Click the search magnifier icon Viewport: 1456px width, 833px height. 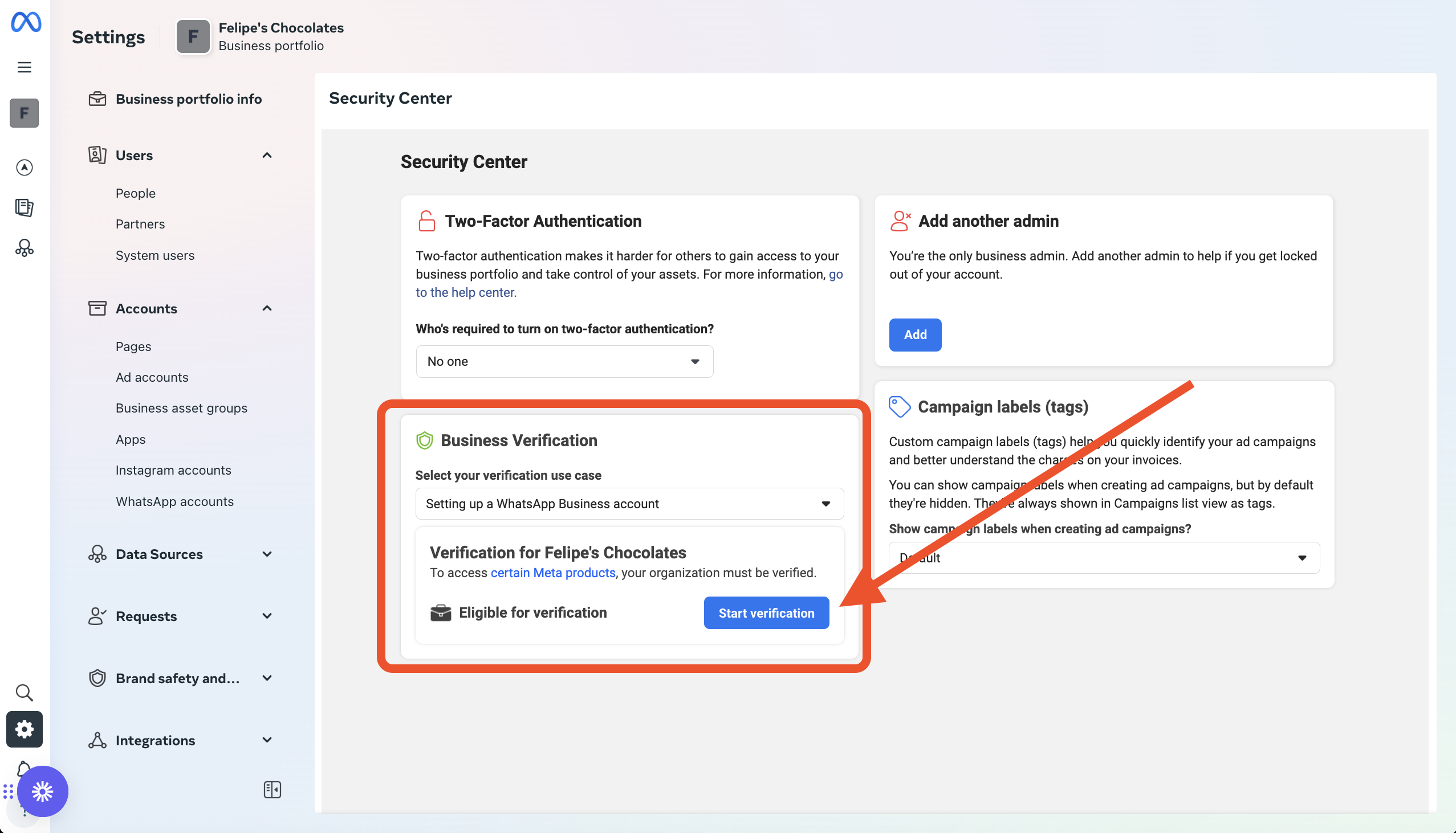pos(24,693)
